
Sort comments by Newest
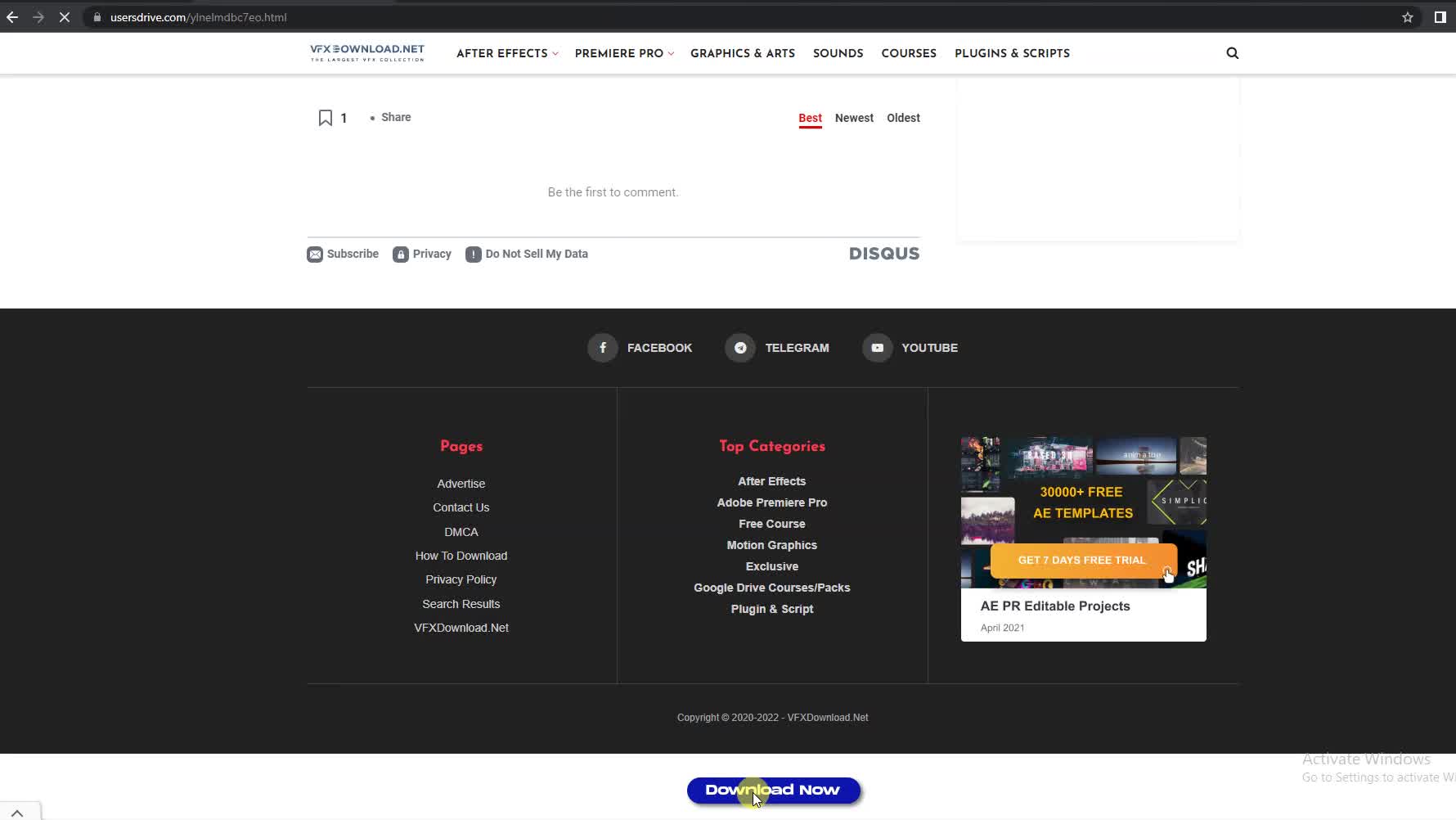pos(854,118)
